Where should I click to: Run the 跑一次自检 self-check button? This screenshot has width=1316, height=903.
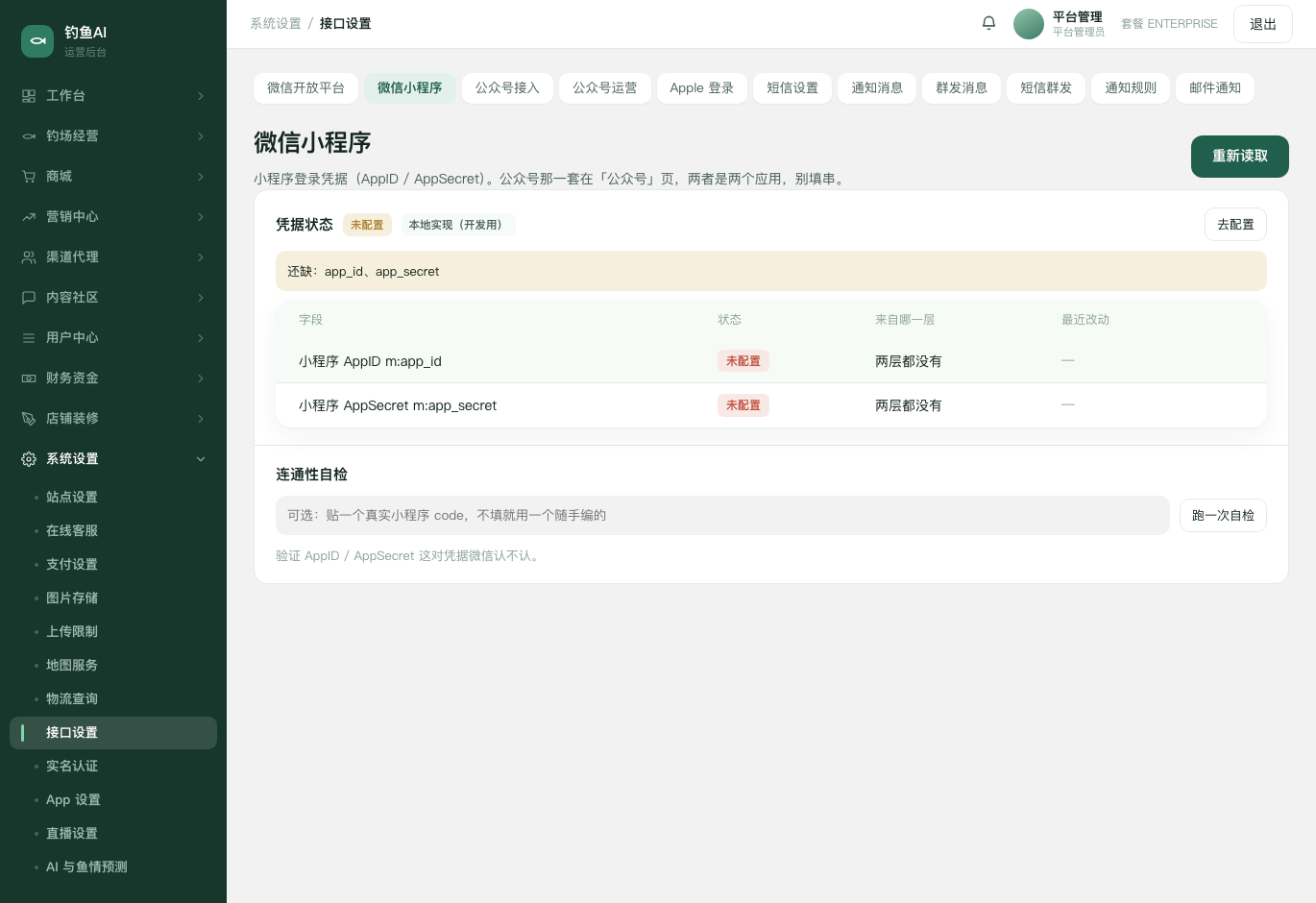click(x=1223, y=516)
